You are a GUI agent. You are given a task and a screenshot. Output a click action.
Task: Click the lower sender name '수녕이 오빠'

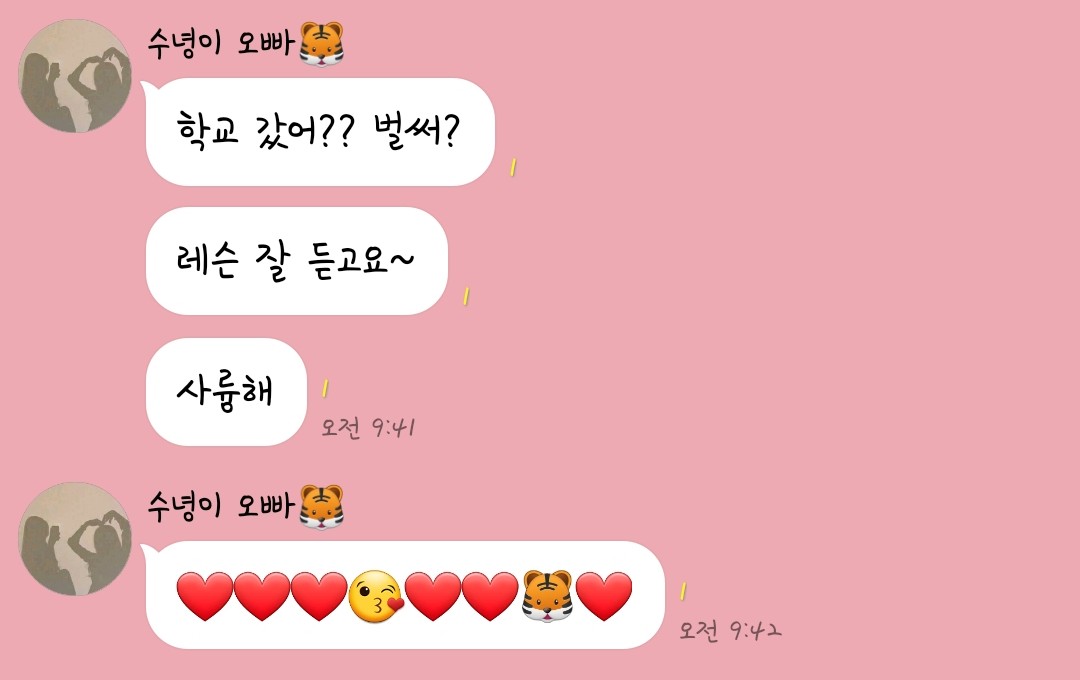[221, 506]
